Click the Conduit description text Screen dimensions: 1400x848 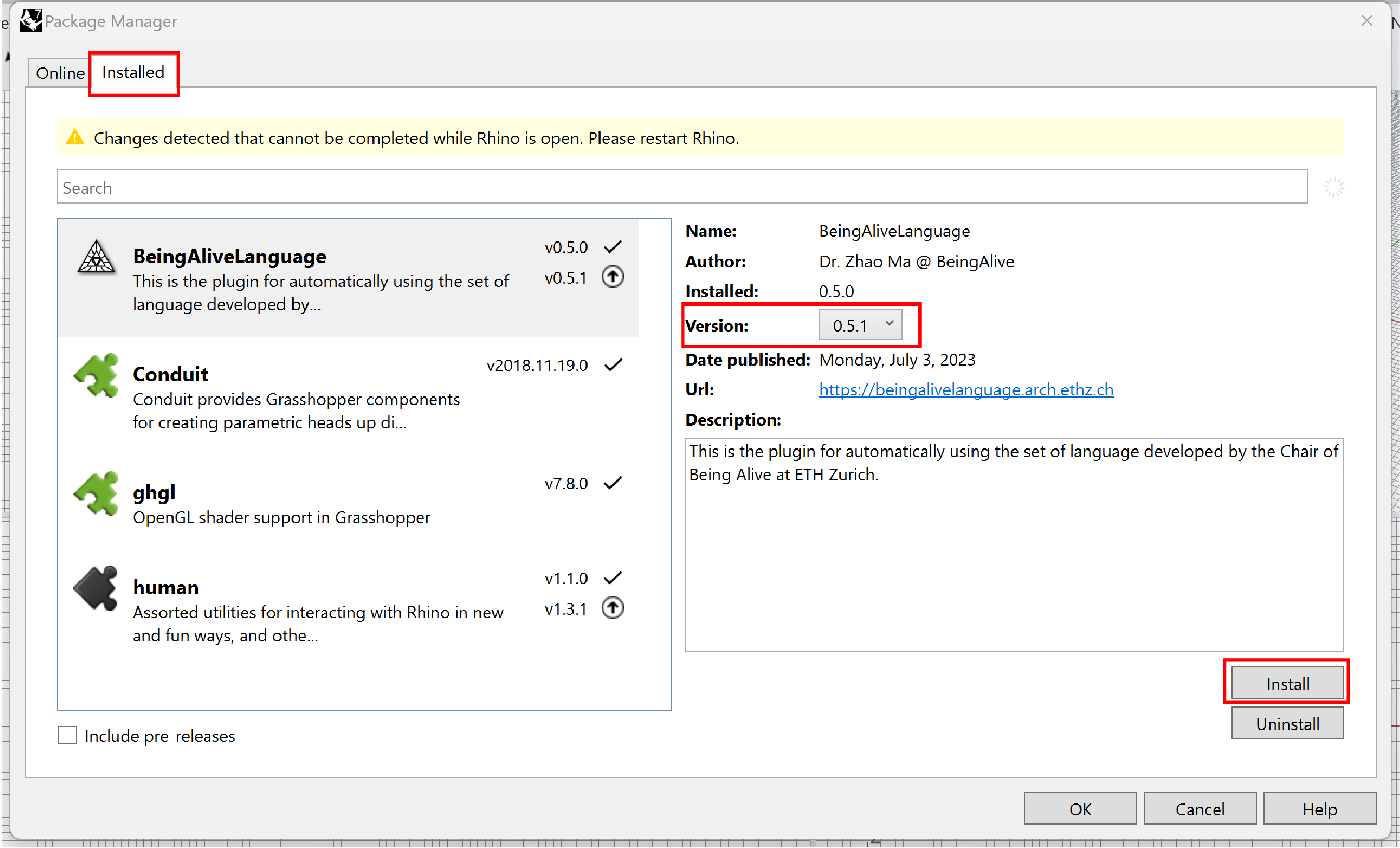click(x=296, y=410)
